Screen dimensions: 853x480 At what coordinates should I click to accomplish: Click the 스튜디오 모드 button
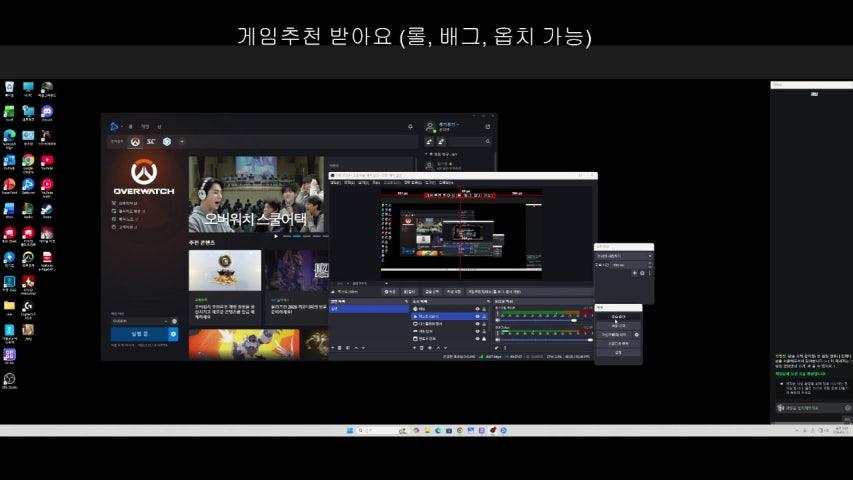pyautogui.click(x=619, y=343)
